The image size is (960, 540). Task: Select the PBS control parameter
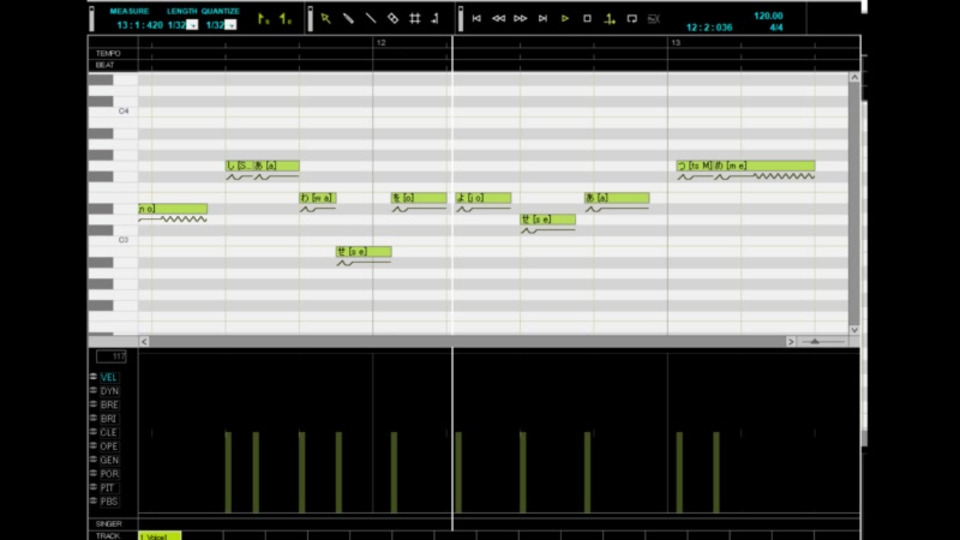coord(109,501)
